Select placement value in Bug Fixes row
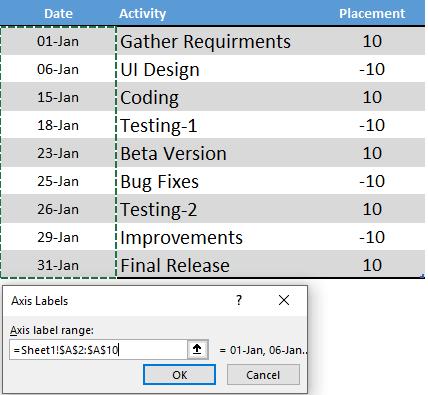Image resolution: width=428 pixels, height=395 pixels. click(372, 181)
